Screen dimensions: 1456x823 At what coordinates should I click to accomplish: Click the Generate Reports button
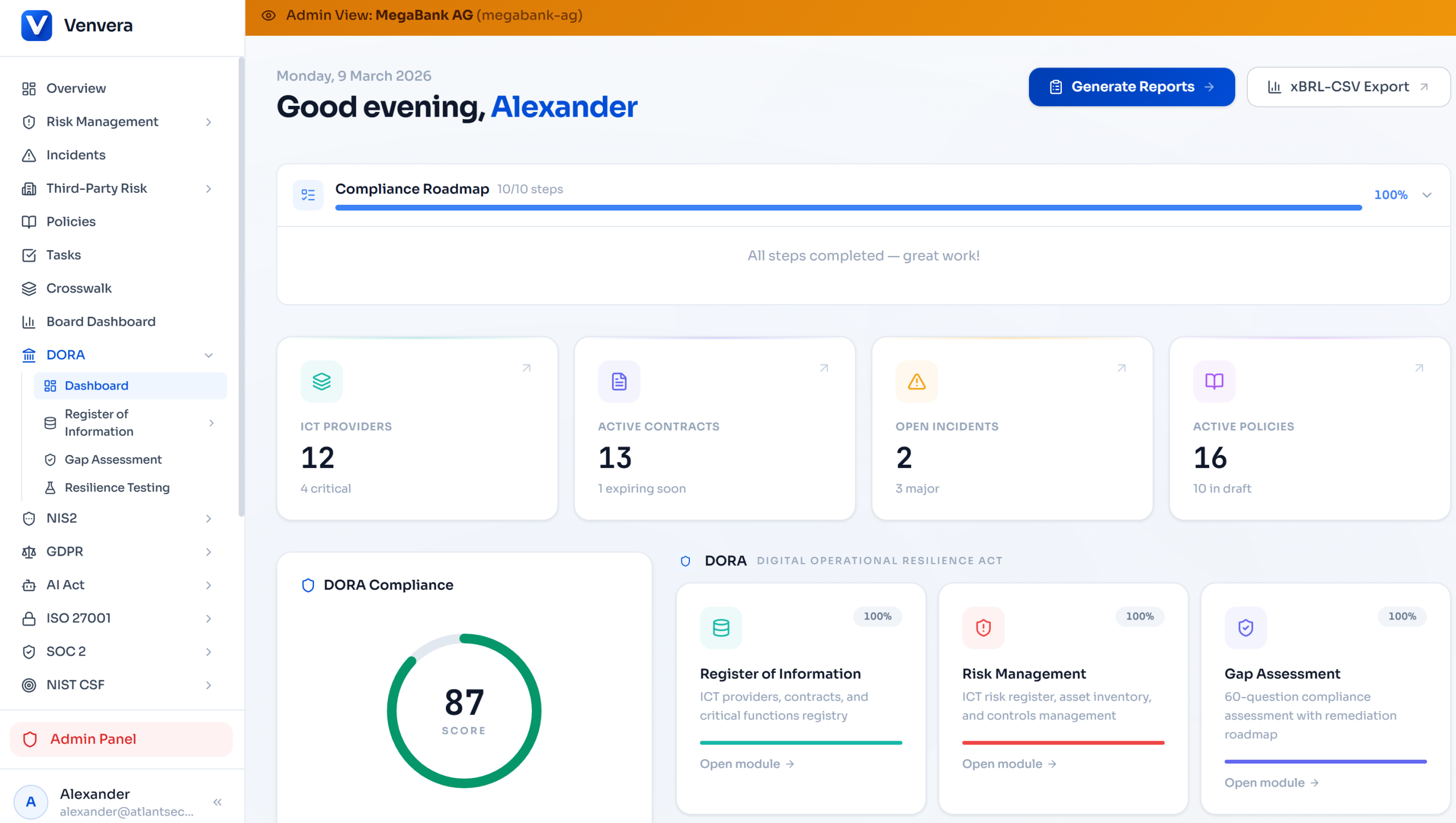1131,87
